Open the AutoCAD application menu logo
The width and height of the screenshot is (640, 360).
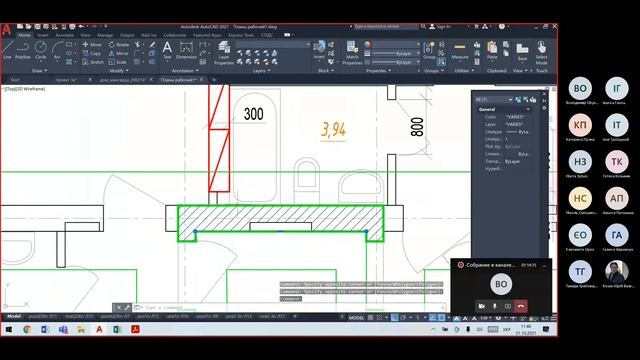click(6, 29)
